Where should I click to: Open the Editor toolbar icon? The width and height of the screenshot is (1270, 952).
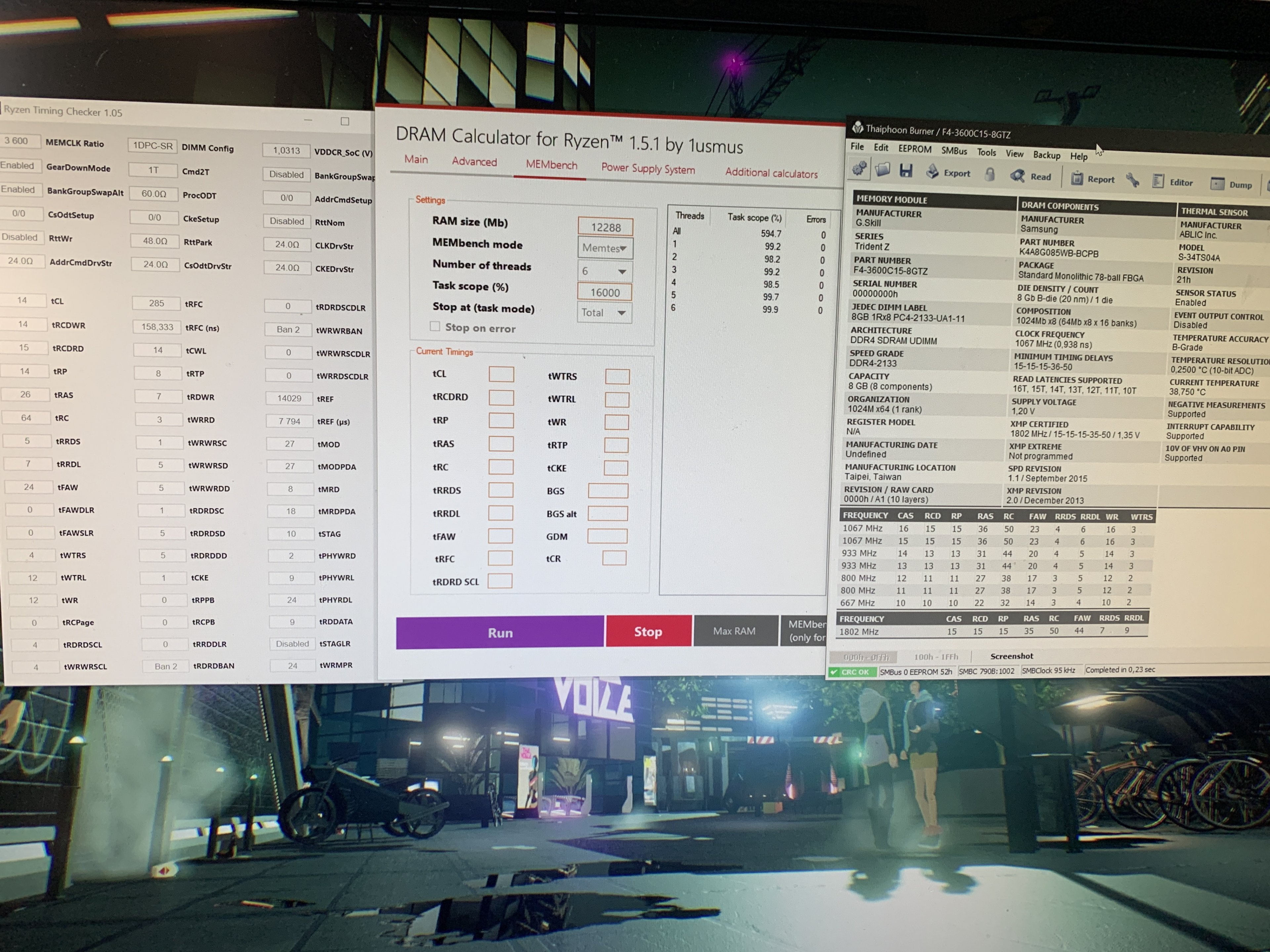(1159, 182)
